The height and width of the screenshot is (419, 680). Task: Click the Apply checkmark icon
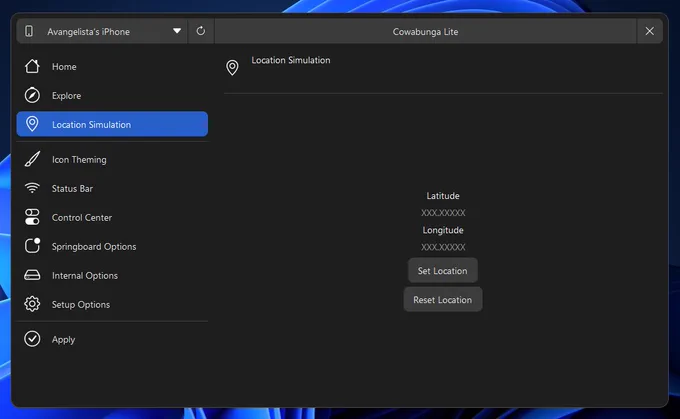(x=32, y=339)
